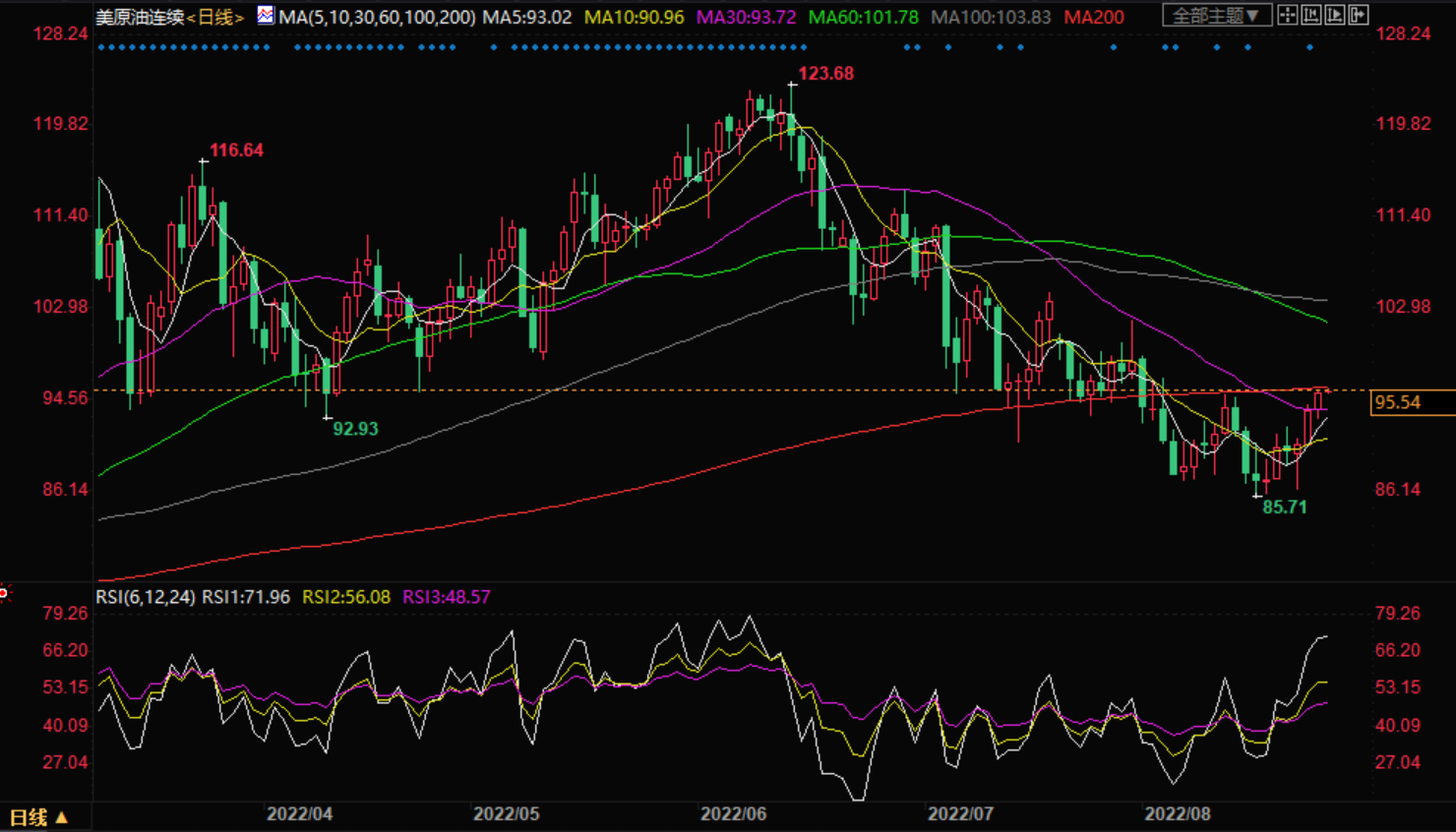This screenshot has height=832, width=1456.
Task: Click the RSI(6,12,24) indicator label
Action: [146, 597]
